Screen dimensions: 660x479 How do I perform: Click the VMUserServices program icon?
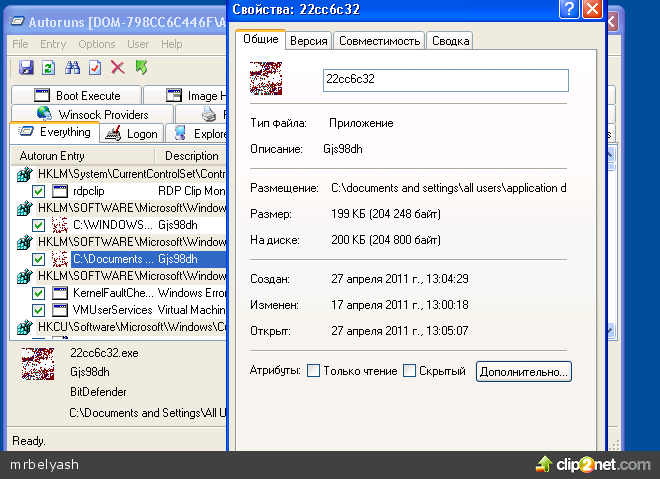coord(60,310)
